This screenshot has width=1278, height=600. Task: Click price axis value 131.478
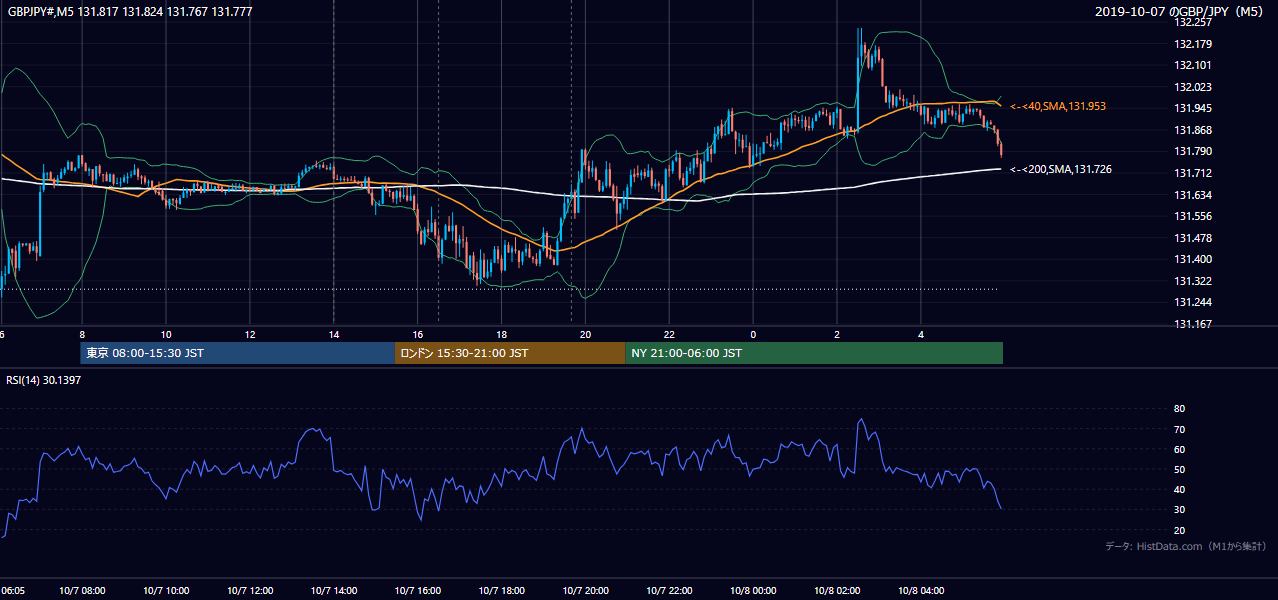click(x=1193, y=238)
